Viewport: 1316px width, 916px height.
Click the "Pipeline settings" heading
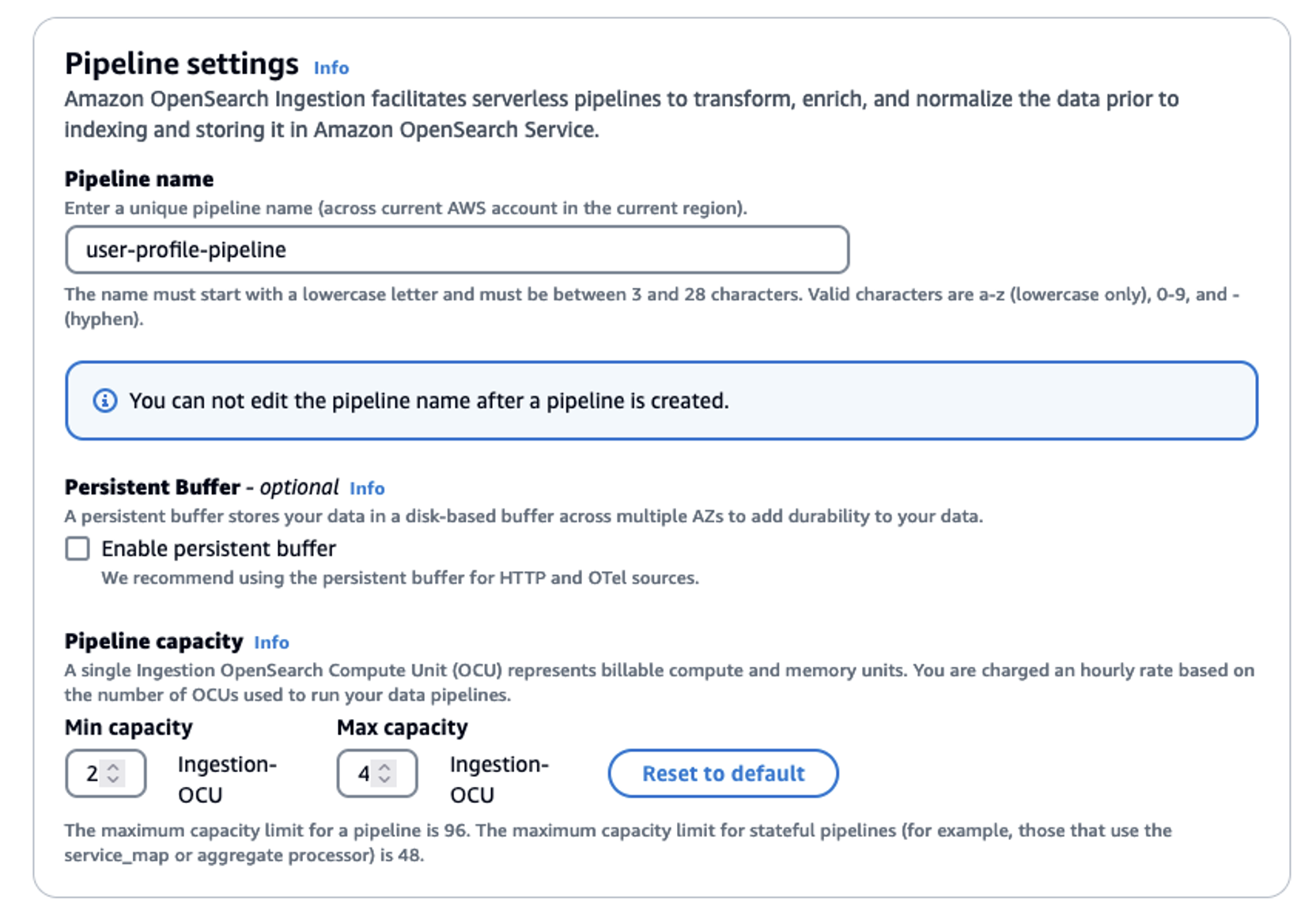pyautogui.click(x=182, y=63)
